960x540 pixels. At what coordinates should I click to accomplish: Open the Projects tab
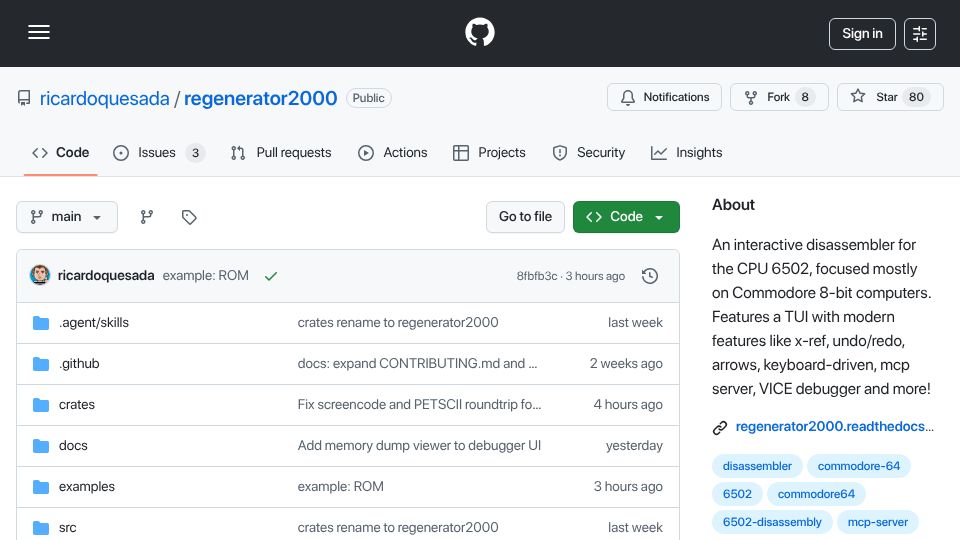pyautogui.click(x=489, y=152)
